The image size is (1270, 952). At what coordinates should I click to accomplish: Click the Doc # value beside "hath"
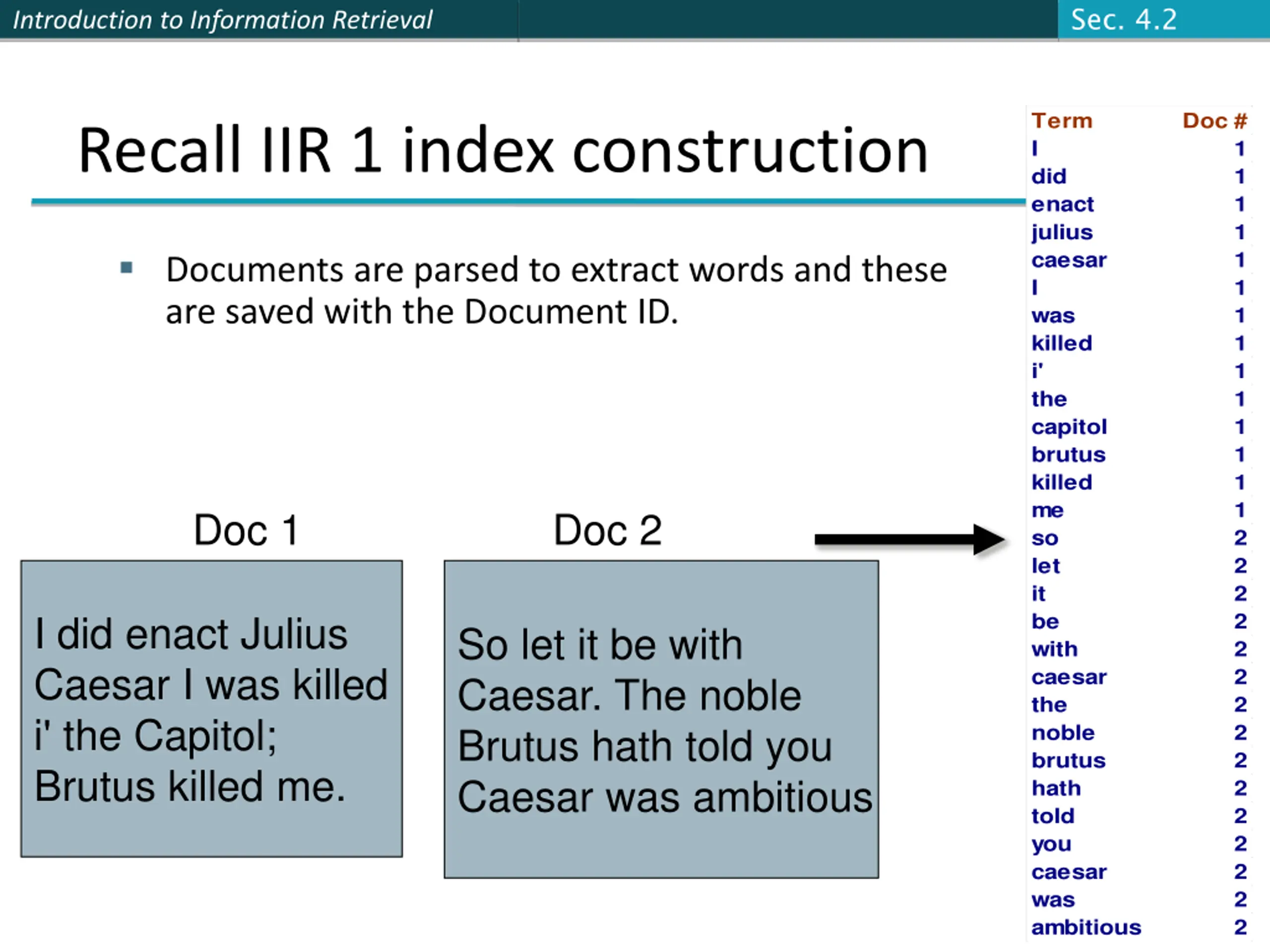pos(1240,788)
